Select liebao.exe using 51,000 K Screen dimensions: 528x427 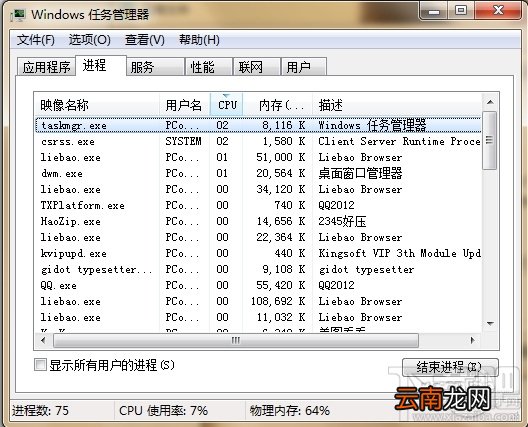coord(258,157)
